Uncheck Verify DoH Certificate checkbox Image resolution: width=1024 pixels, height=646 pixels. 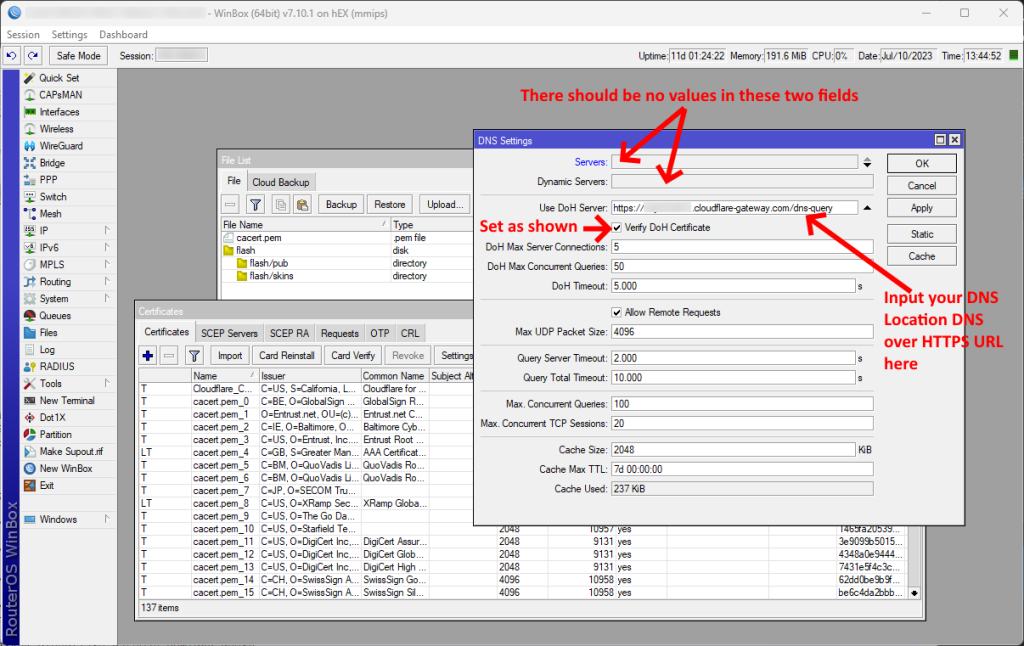click(x=616, y=228)
